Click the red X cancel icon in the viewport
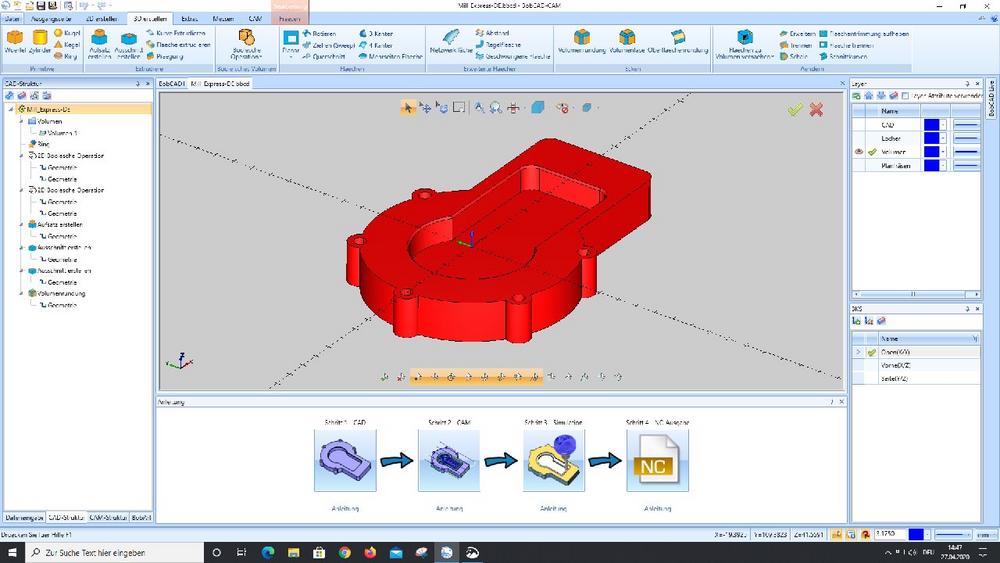Image resolution: width=1000 pixels, height=563 pixels. tap(817, 109)
